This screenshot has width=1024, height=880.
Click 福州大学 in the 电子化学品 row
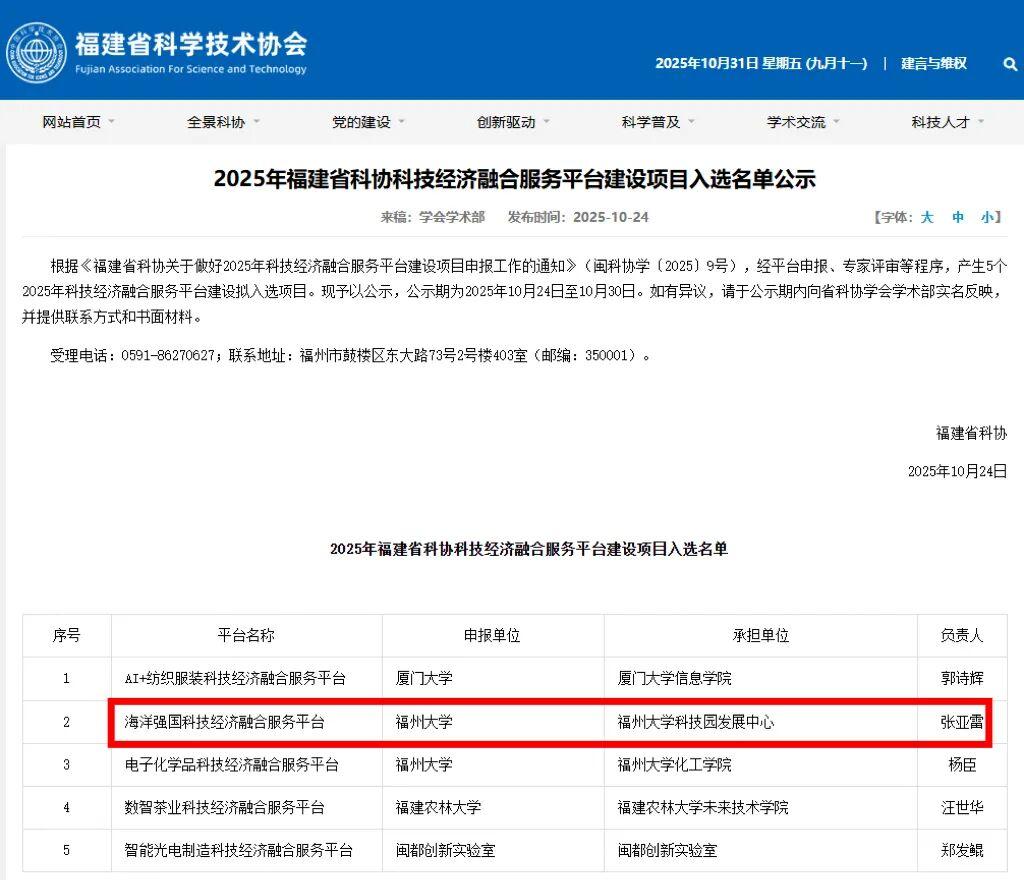pos(424,765)
